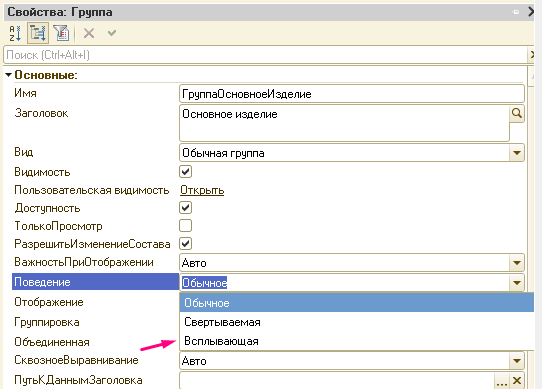
Task: Select the Отображение property label
Action: [49, 302]
